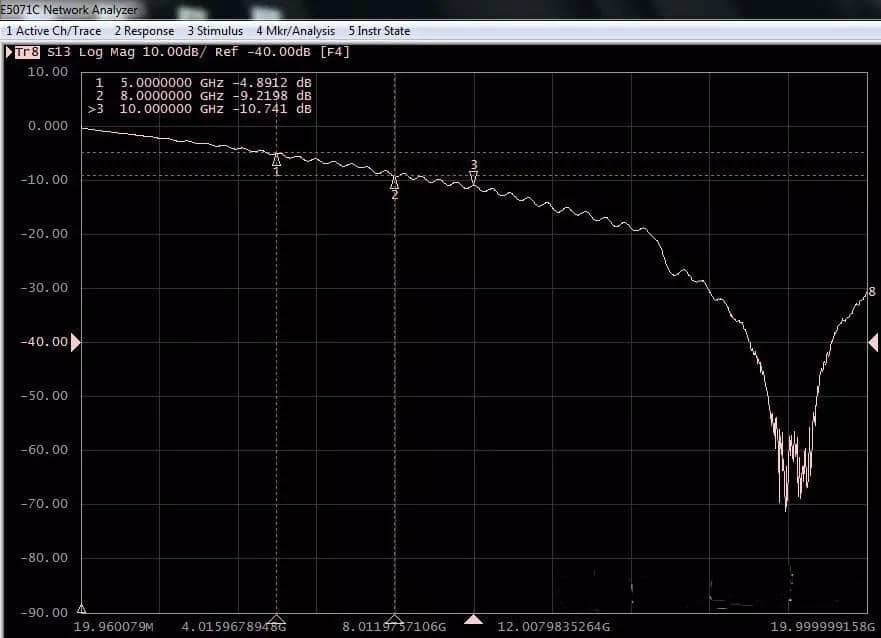Click the small start marker at -90.00 corner
Viewport: 881px width, 638px height.
(x=81, y=608)
